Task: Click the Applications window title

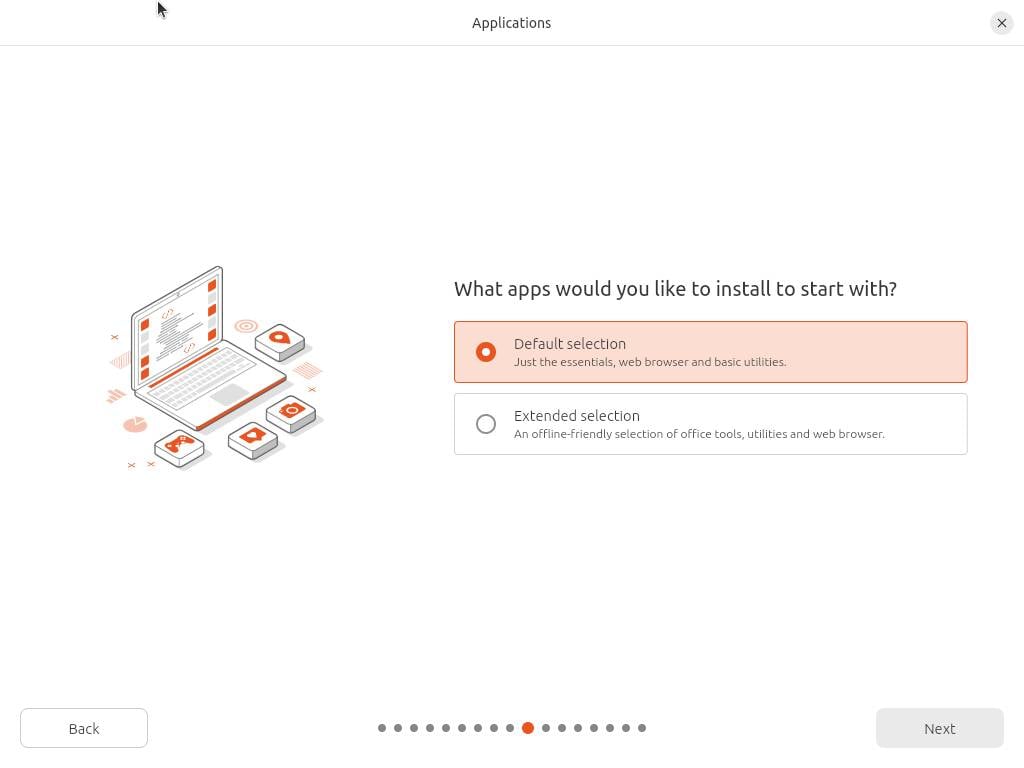Action: click(511, 23)
